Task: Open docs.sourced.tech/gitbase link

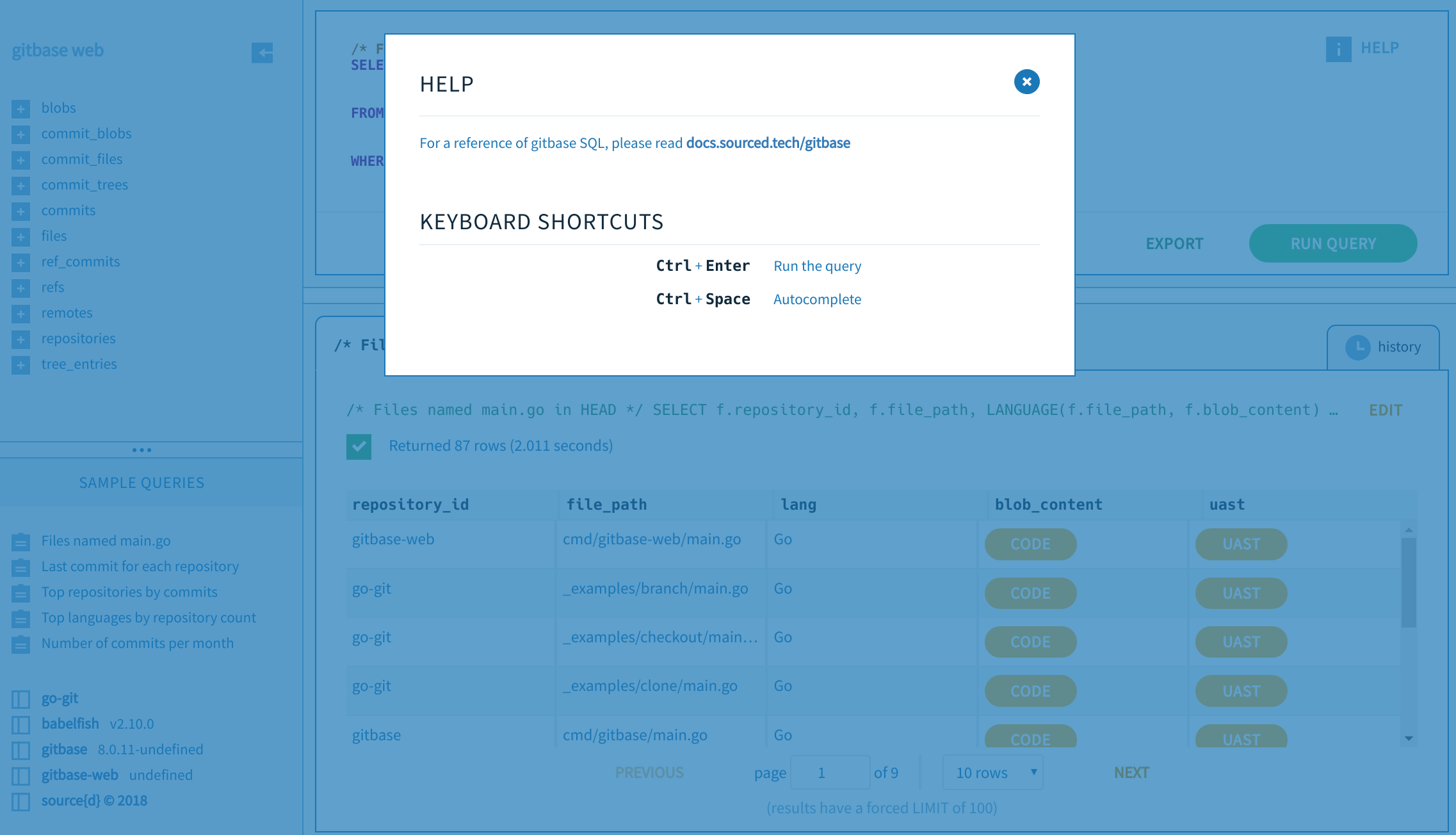Action: 768,143
